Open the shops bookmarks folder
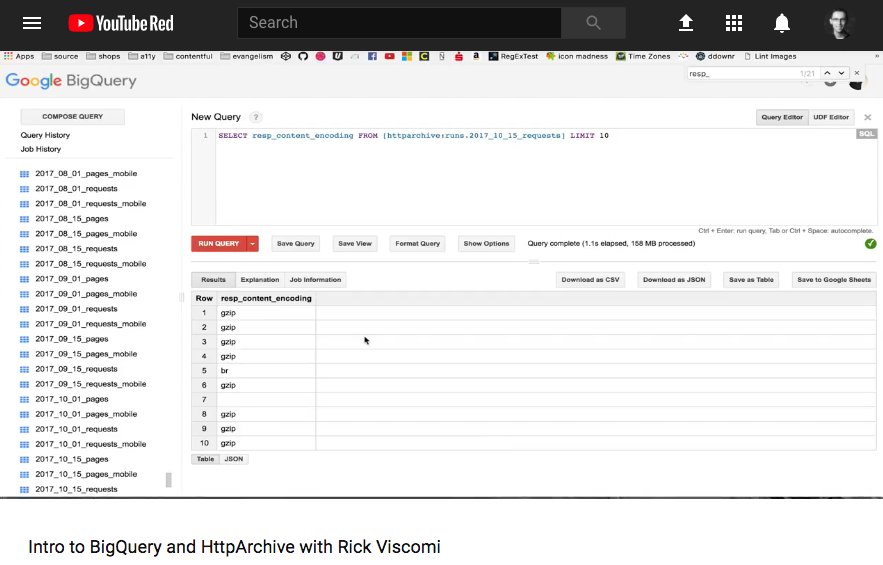 tap(103, 56)
